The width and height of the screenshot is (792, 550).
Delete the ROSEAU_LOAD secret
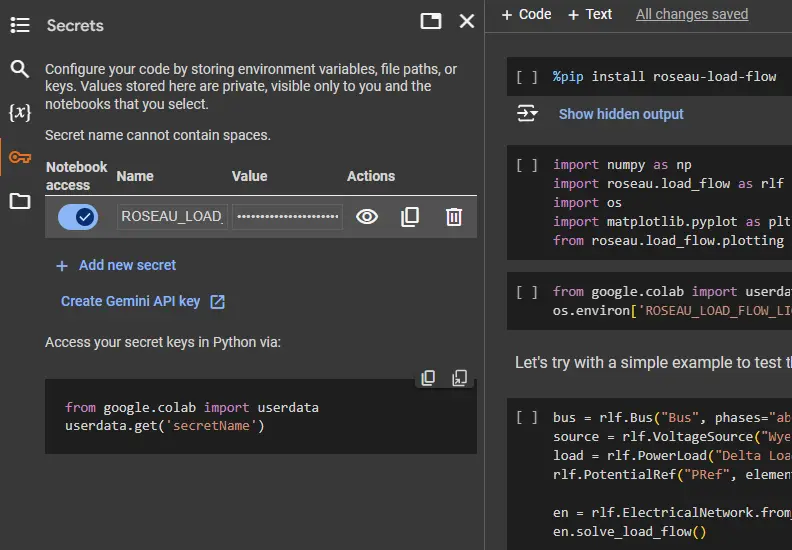[x=454, y=217]
